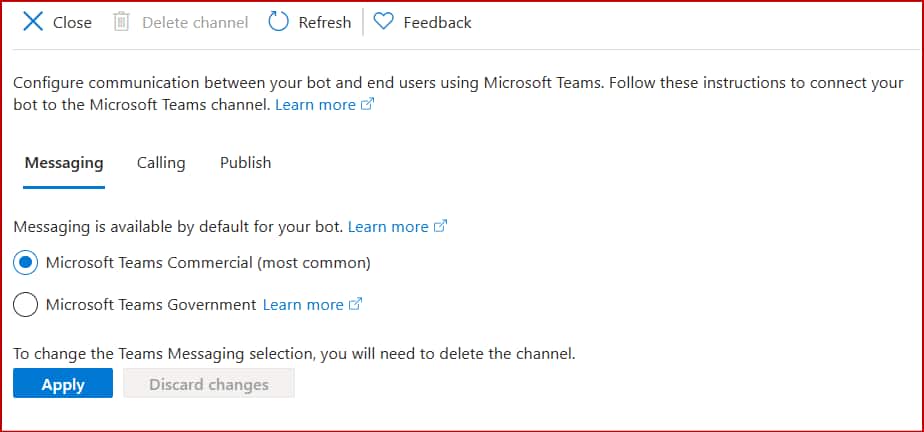Switch to the Messaging tab
Viewport: 924px width, 432px height.
pyautogui.click(x=64, y=163)
